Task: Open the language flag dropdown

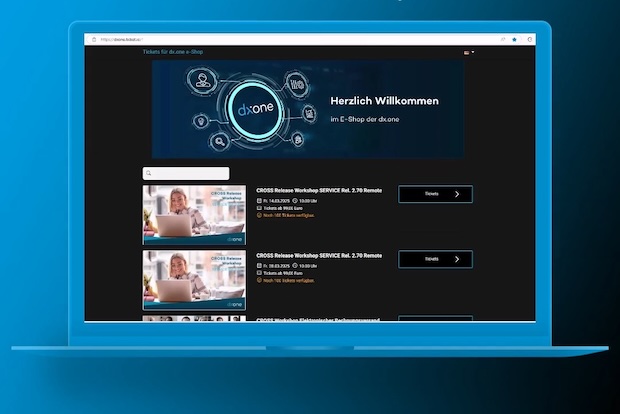Action: coord(468,52)
